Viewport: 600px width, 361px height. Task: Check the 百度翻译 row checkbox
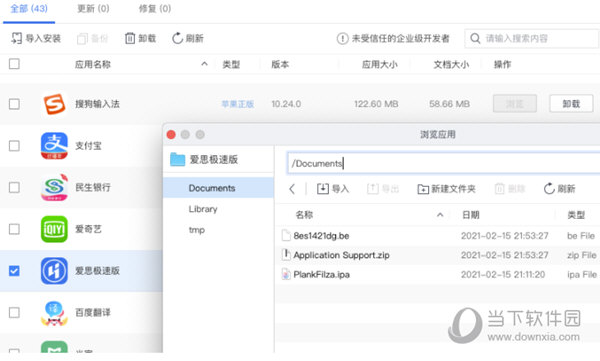(14, 312)
